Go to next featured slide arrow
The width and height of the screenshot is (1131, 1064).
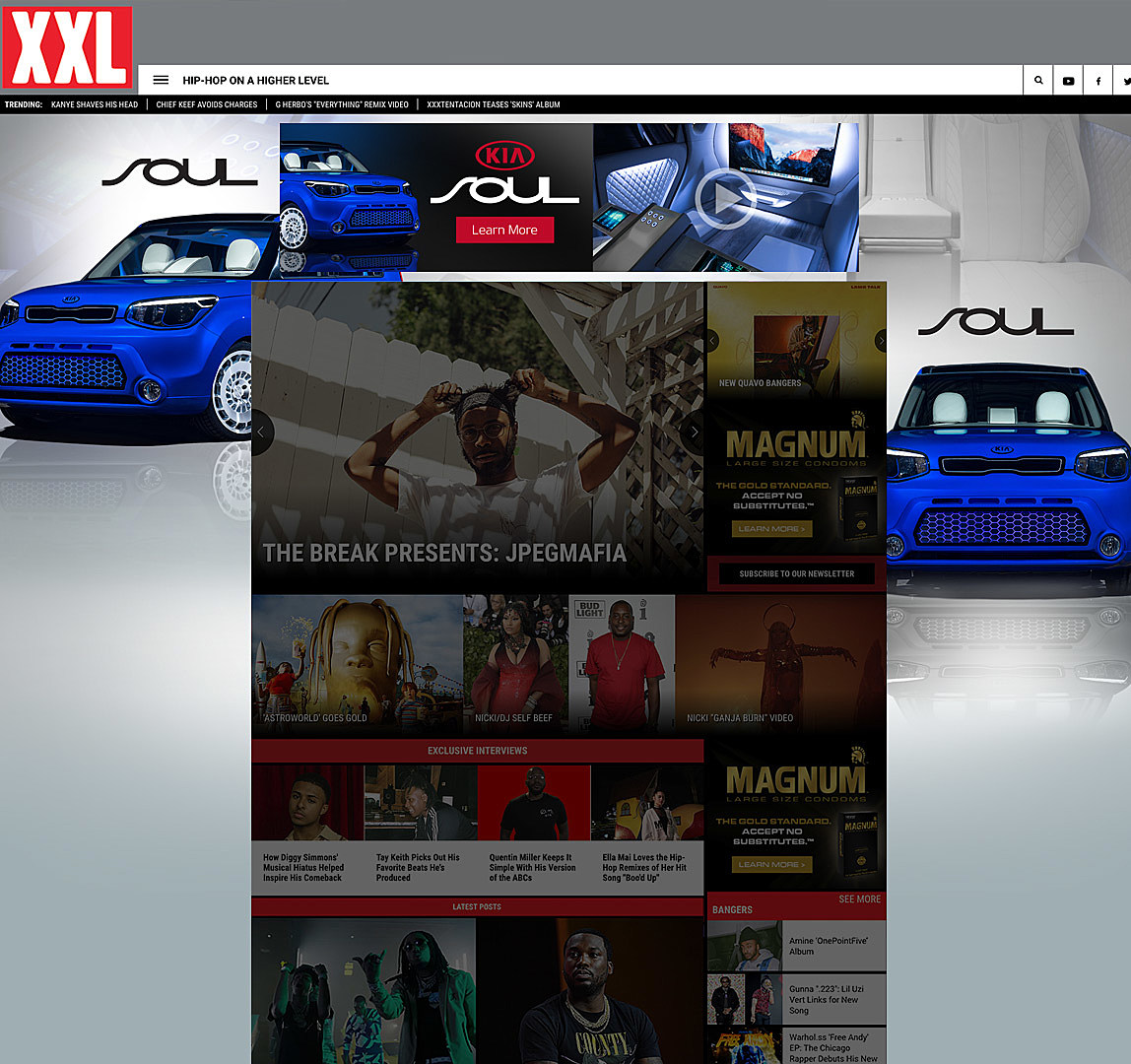(x=694, y=432)
